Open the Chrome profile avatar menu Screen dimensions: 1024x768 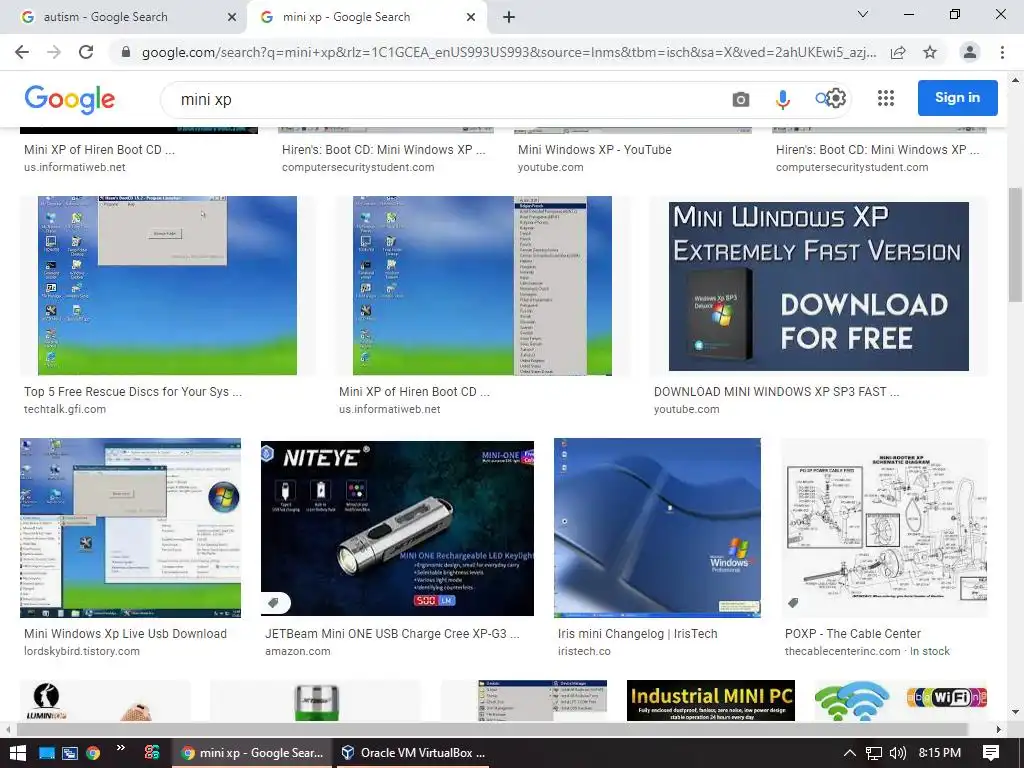970,52
